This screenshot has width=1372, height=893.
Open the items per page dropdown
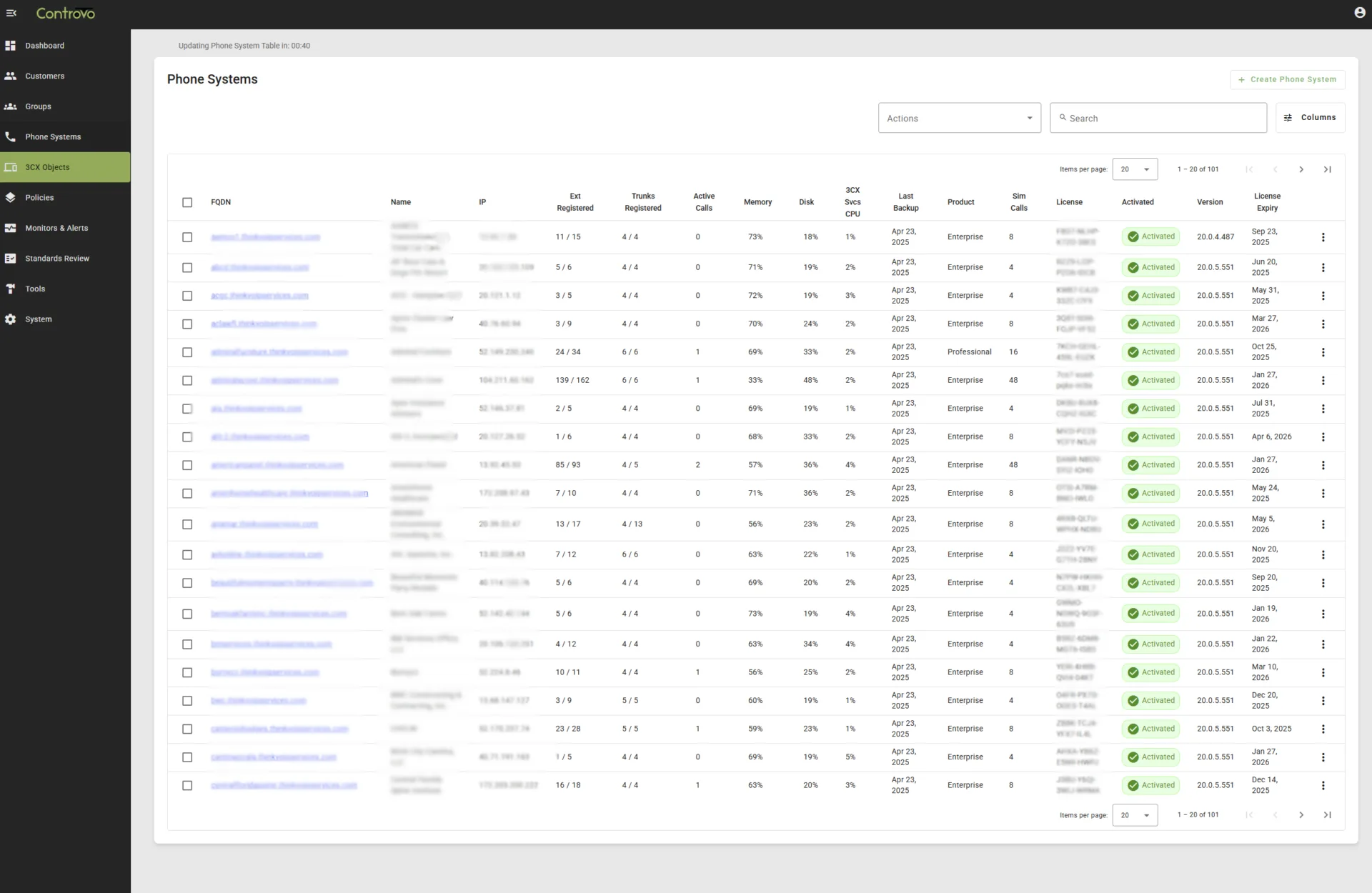[x=1135, y=169]
